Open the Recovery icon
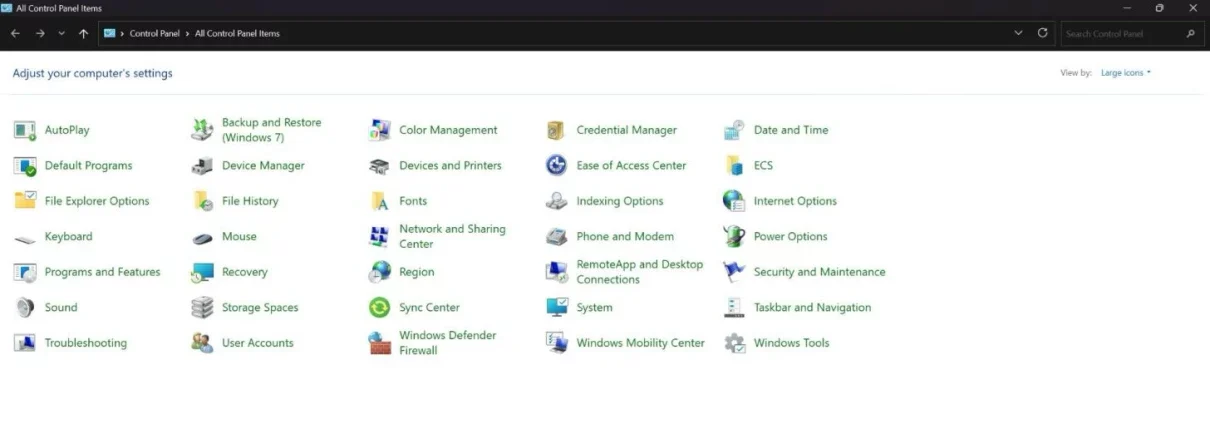Viewport: 1210px width, 438px height. click(203, 272)
